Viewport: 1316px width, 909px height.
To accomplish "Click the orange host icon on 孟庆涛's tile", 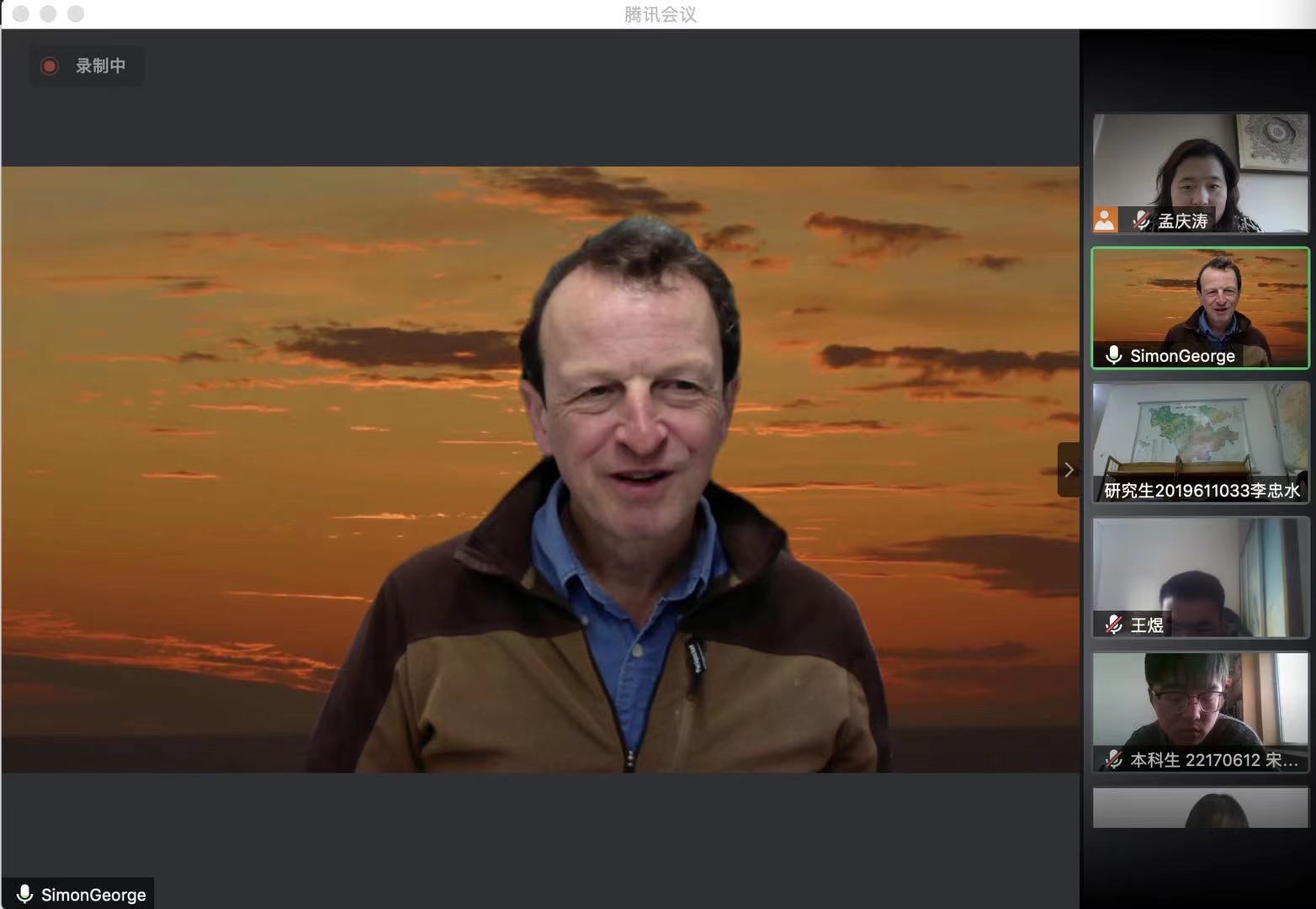I will click(x=1105, y=220).
